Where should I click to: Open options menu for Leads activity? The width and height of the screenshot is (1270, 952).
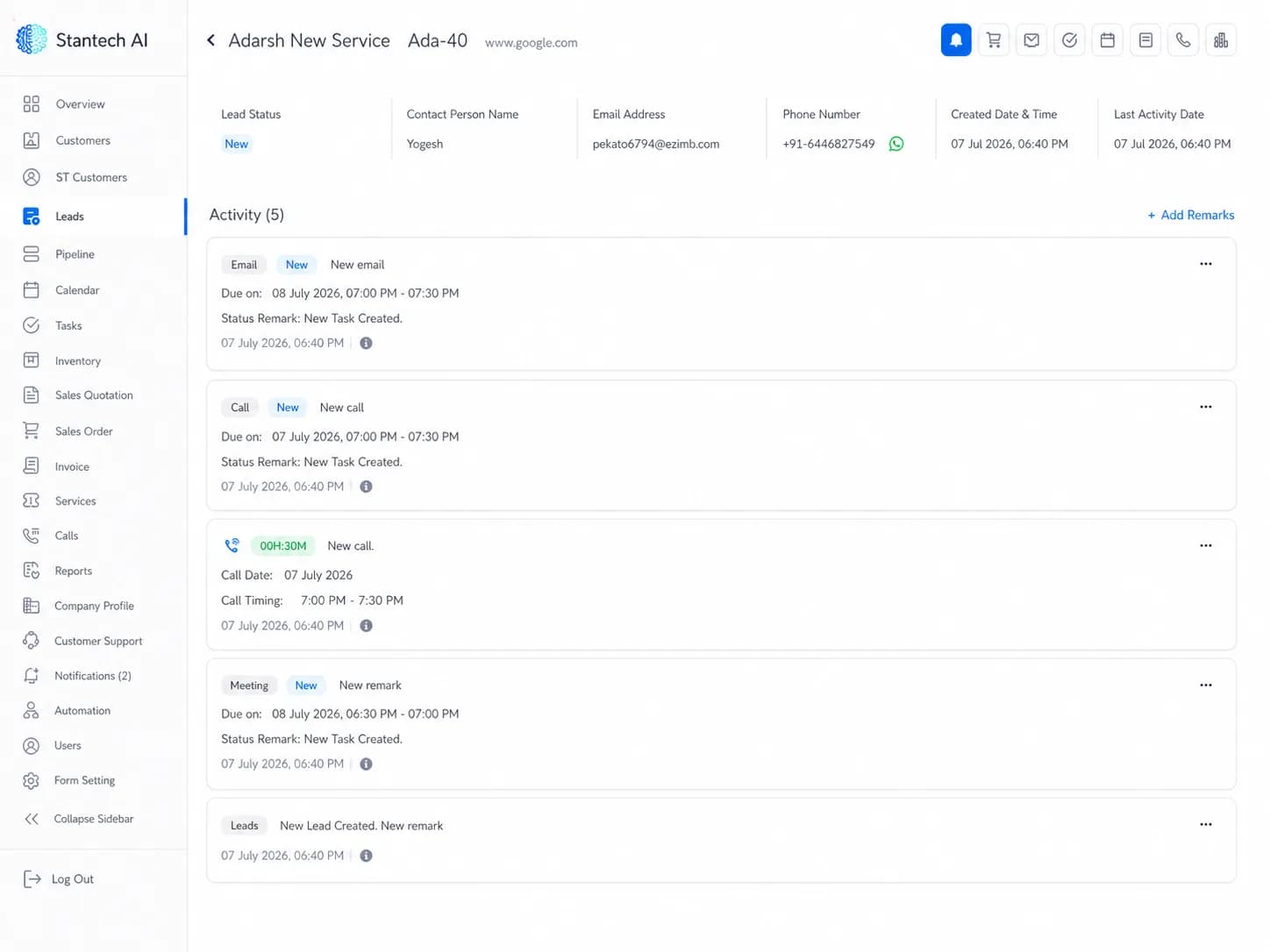[1206, 824]
